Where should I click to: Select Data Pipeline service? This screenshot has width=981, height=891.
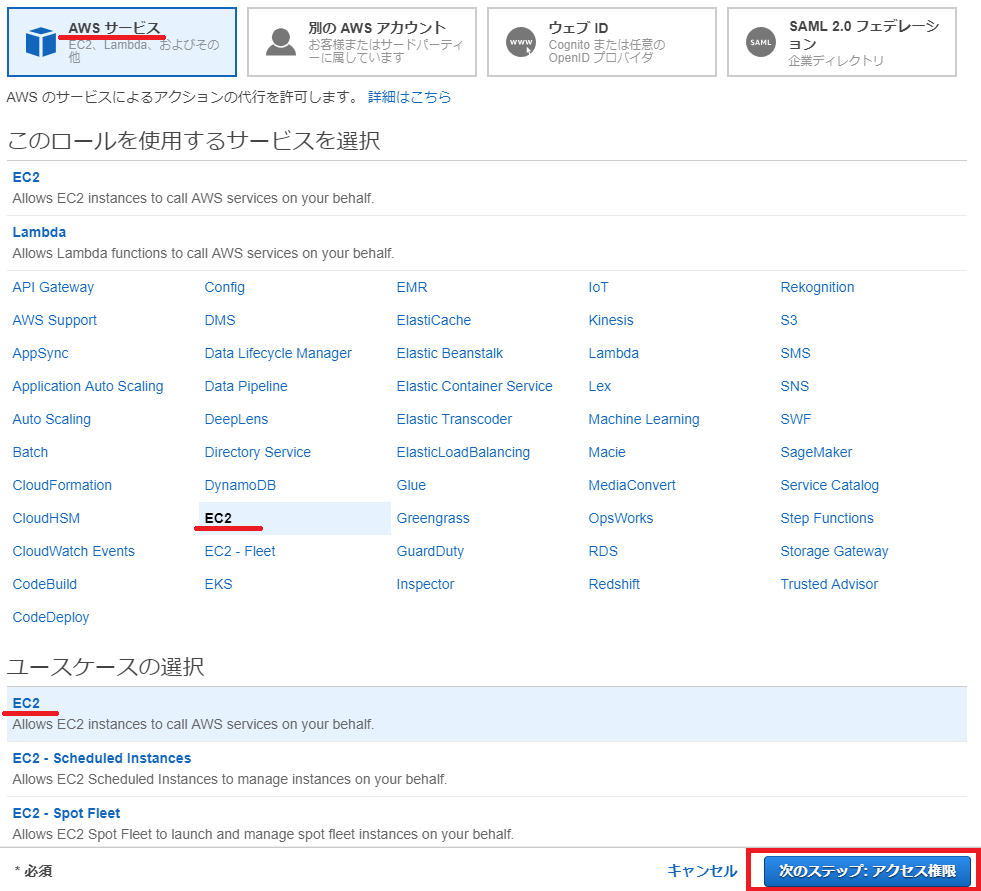click(x=246, y=386)
